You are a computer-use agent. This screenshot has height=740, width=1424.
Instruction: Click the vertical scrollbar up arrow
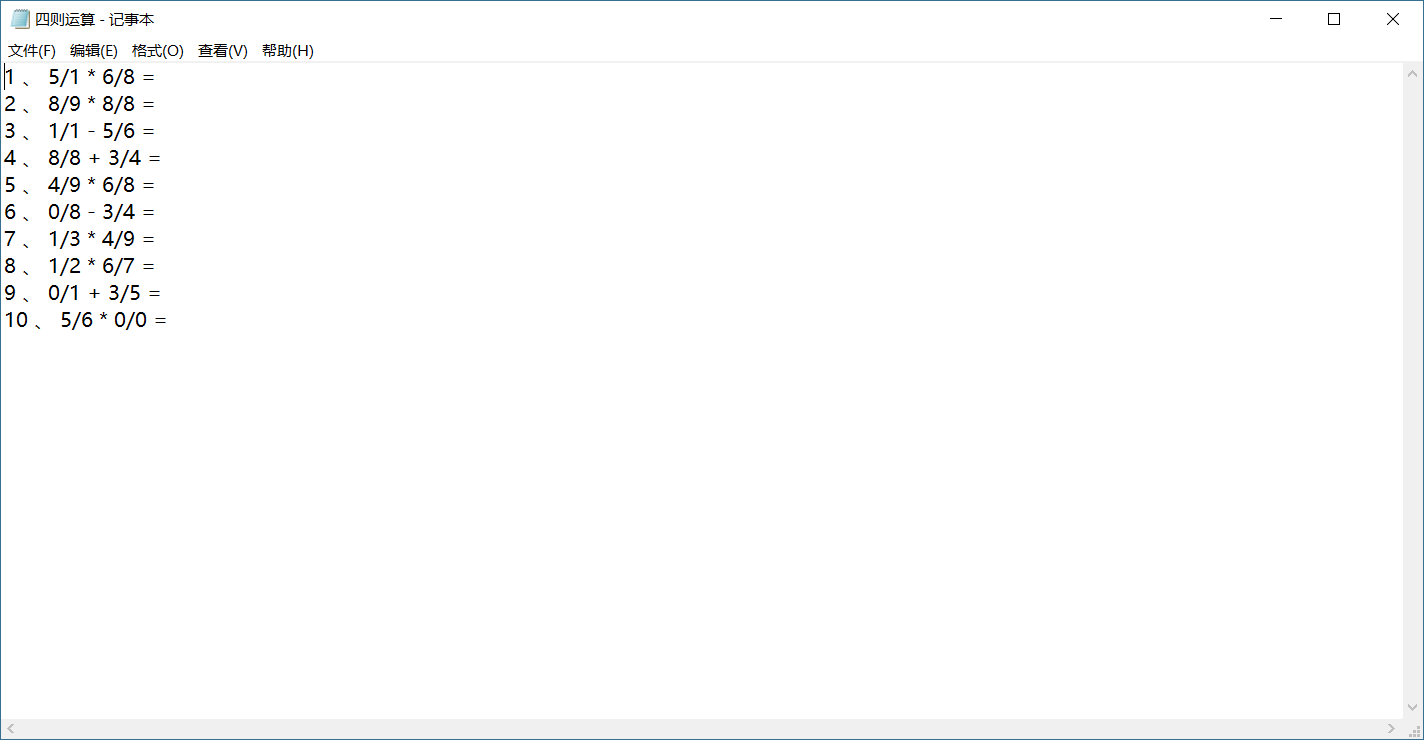point(1413,74)
